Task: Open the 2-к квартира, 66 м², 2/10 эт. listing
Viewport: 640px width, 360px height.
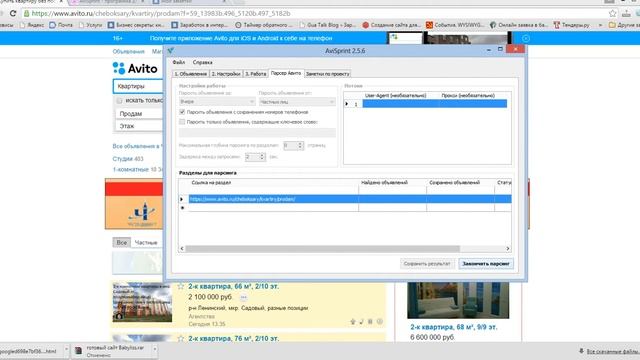Action: 233,287
